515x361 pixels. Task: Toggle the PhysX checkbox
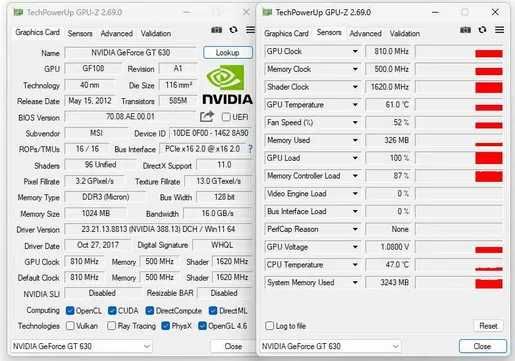pyautogui.click(x=166, y=326)
